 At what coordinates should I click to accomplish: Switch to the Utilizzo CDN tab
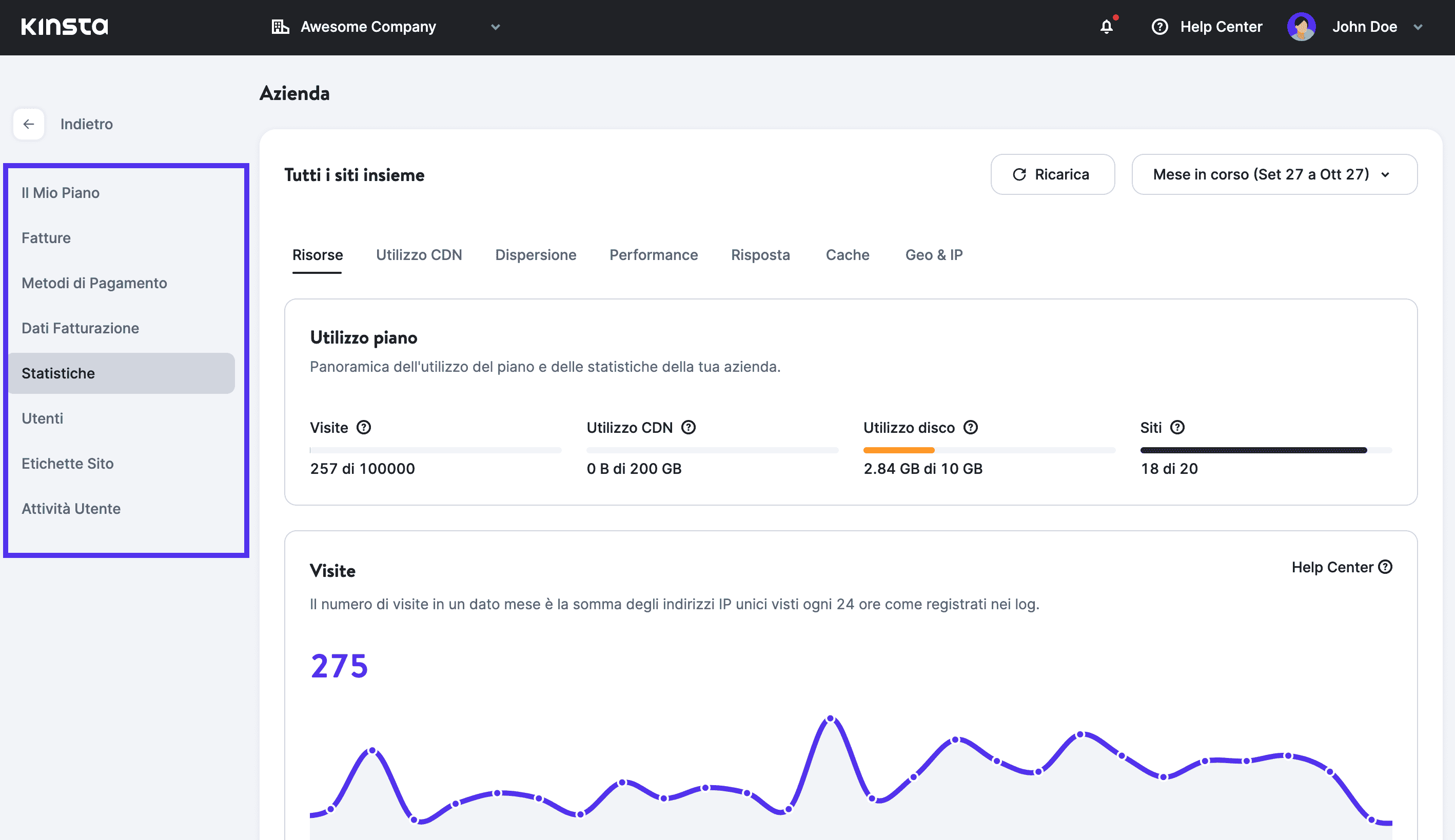point(419,255)
